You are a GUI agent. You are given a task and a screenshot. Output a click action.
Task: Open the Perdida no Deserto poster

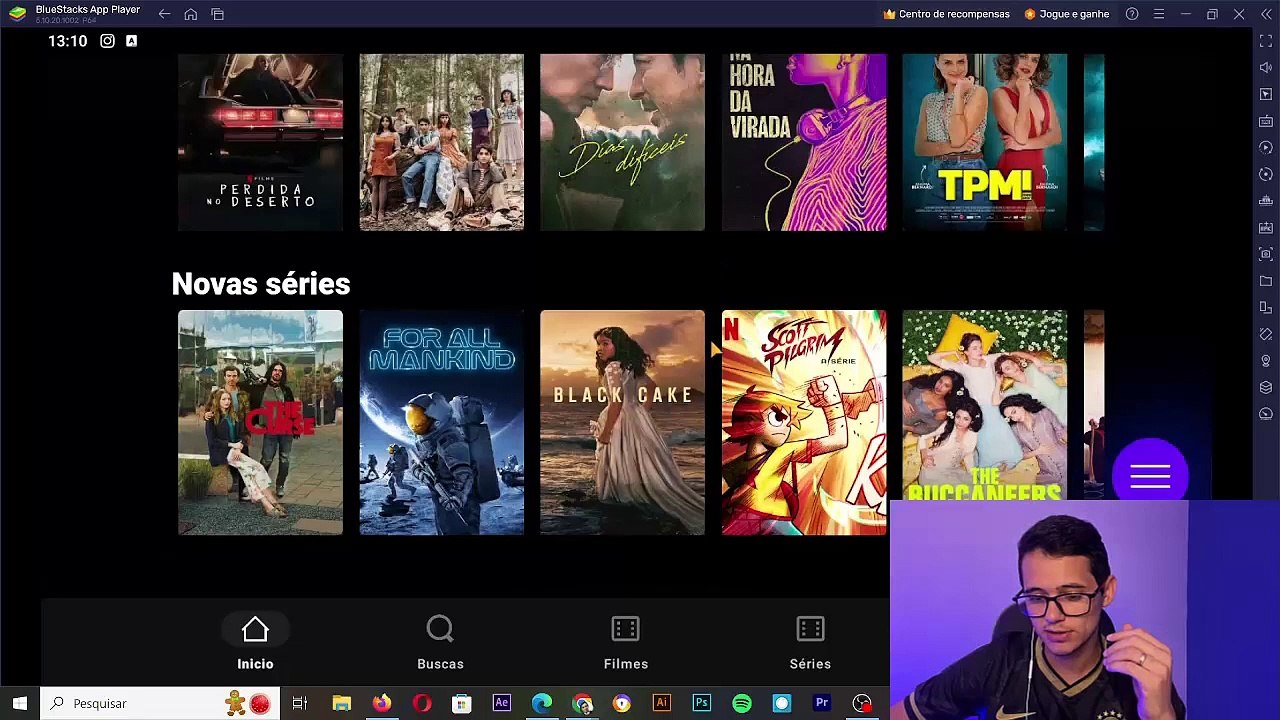tap(260, 142)
